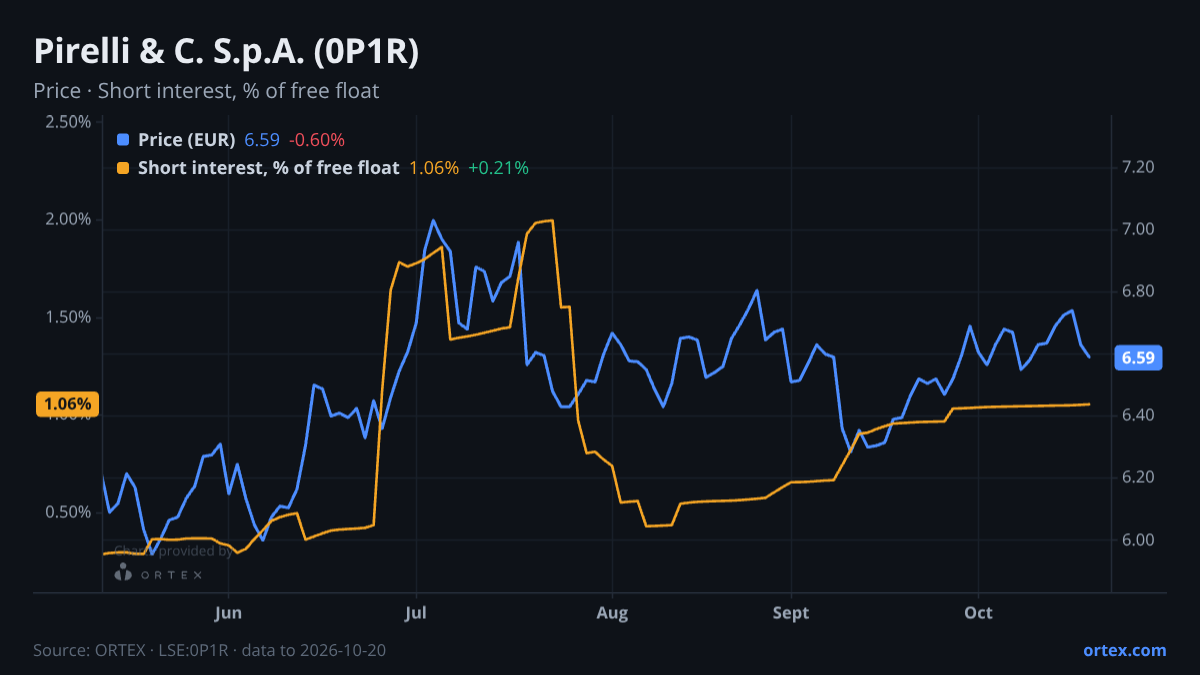Click the Sept x-axis label

tap(791, 612)
